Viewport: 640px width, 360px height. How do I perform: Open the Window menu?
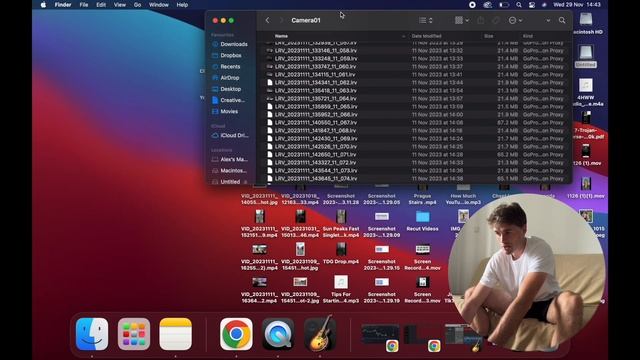pyautogui.click(x=159, y=5)
